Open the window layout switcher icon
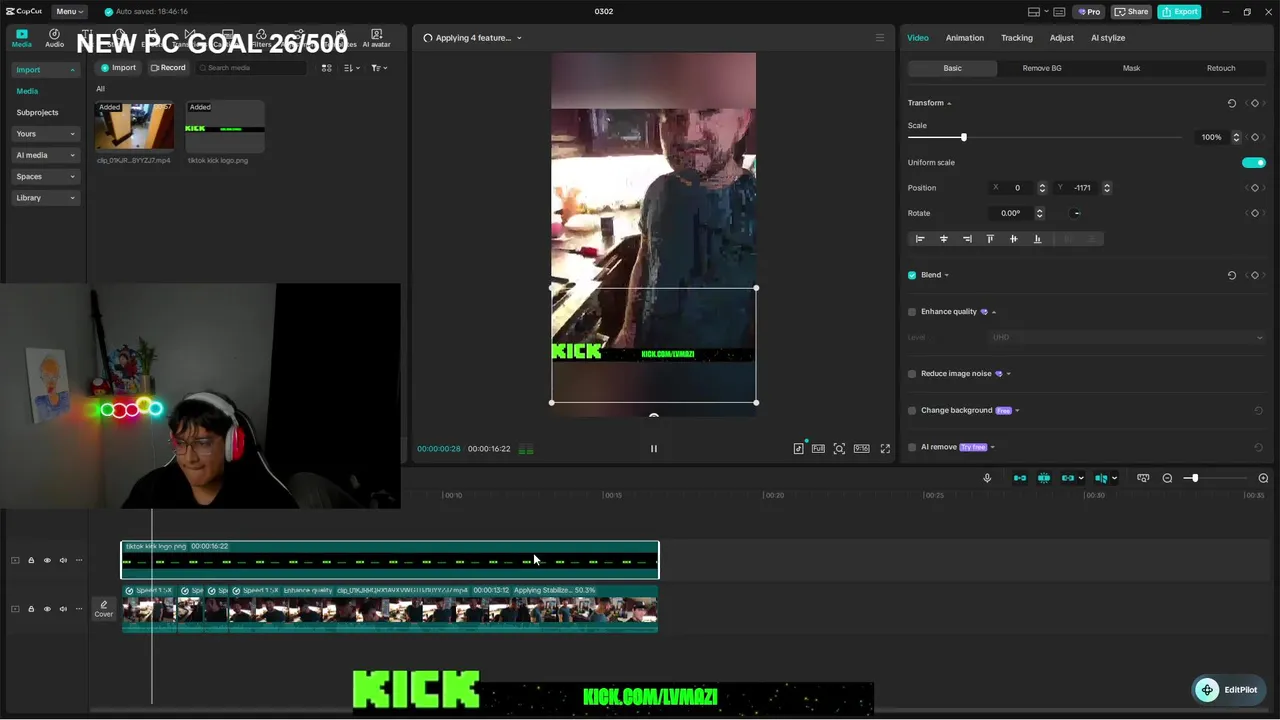This screenshot has width=1280, height=720. click(x=1034, y=12)
